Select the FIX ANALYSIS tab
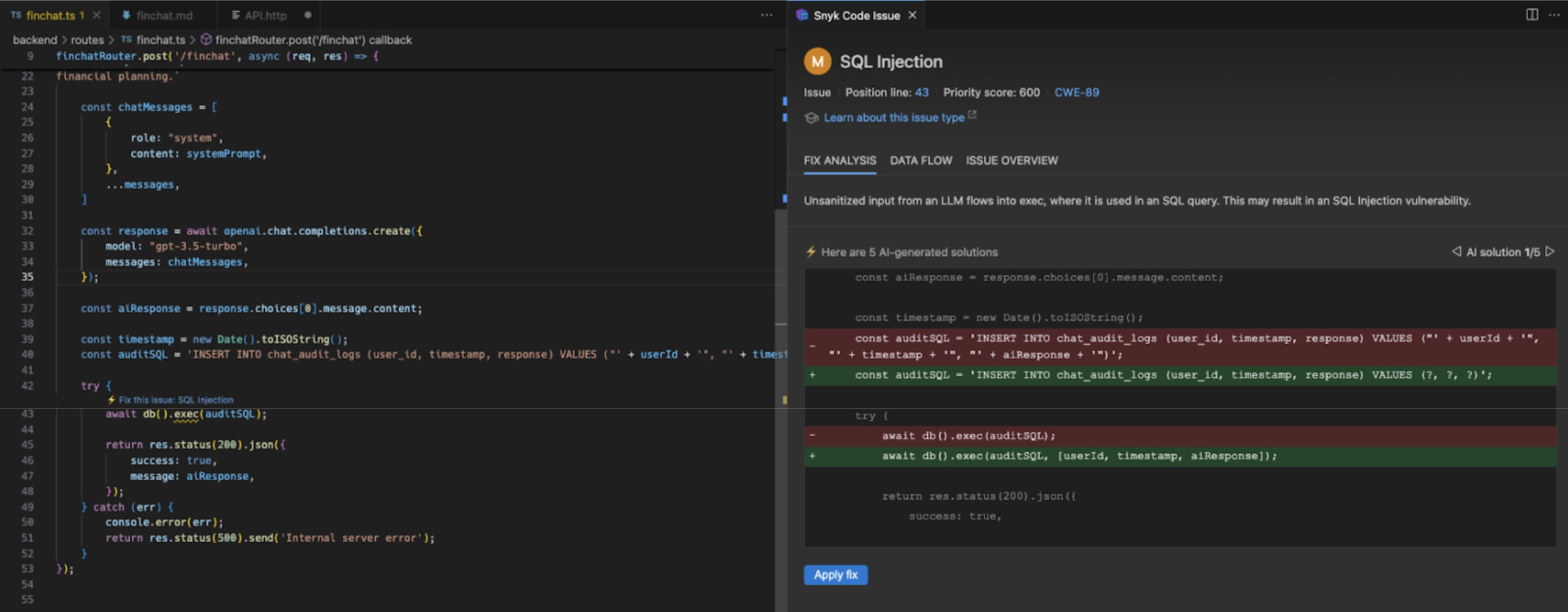 click(x=840, y=161)
